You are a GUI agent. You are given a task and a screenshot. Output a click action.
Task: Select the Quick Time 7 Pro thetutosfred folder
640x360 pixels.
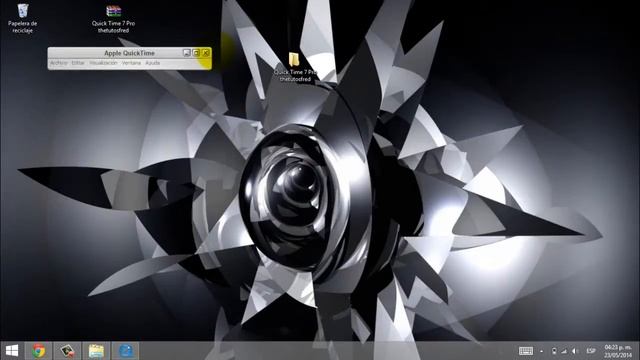click(x=295, y=67)
